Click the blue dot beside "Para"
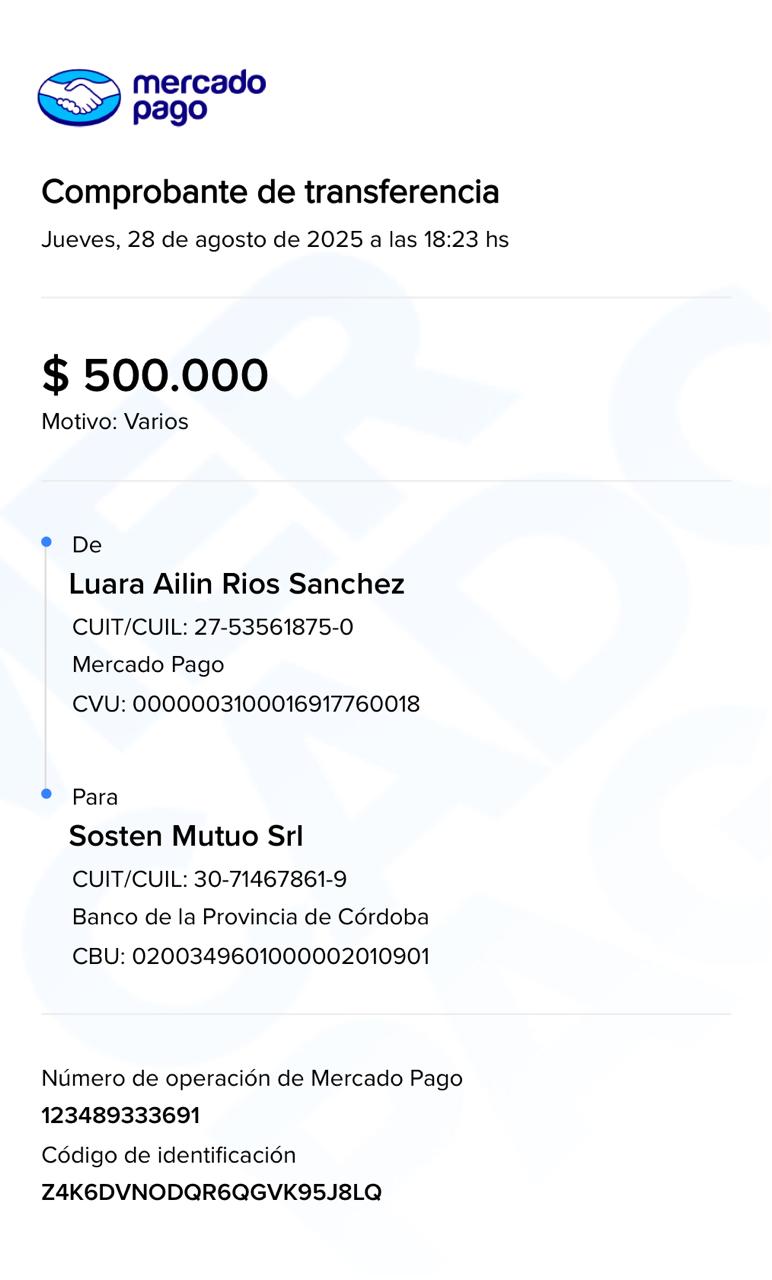 (x=46, y=794)
